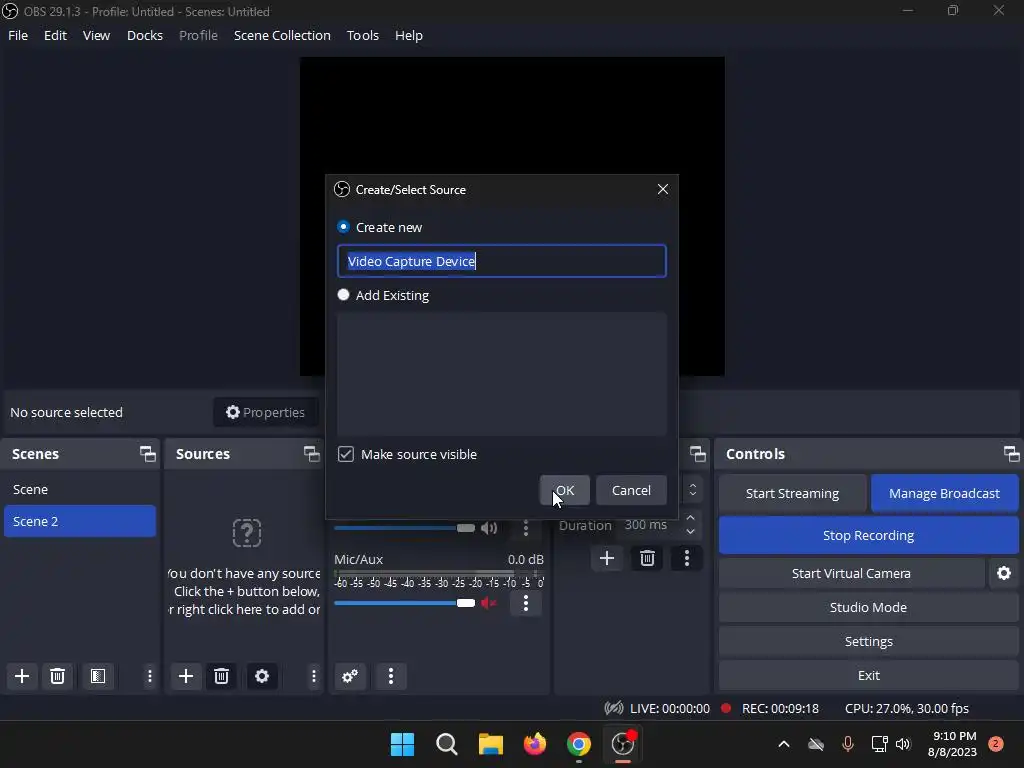Open Windows taskbar search

[x=447, y=744]
